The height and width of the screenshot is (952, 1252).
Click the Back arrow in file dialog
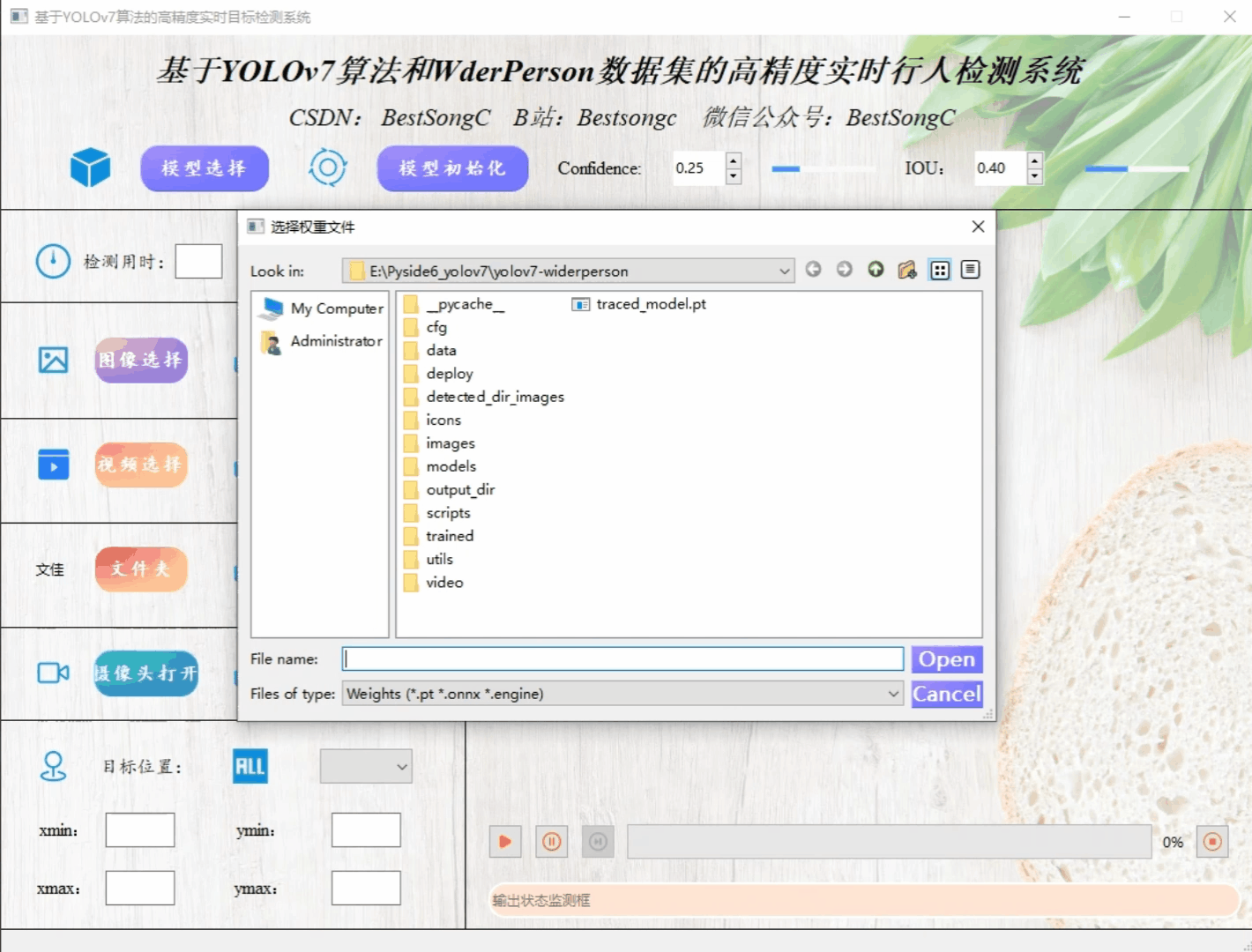(813, 270)
